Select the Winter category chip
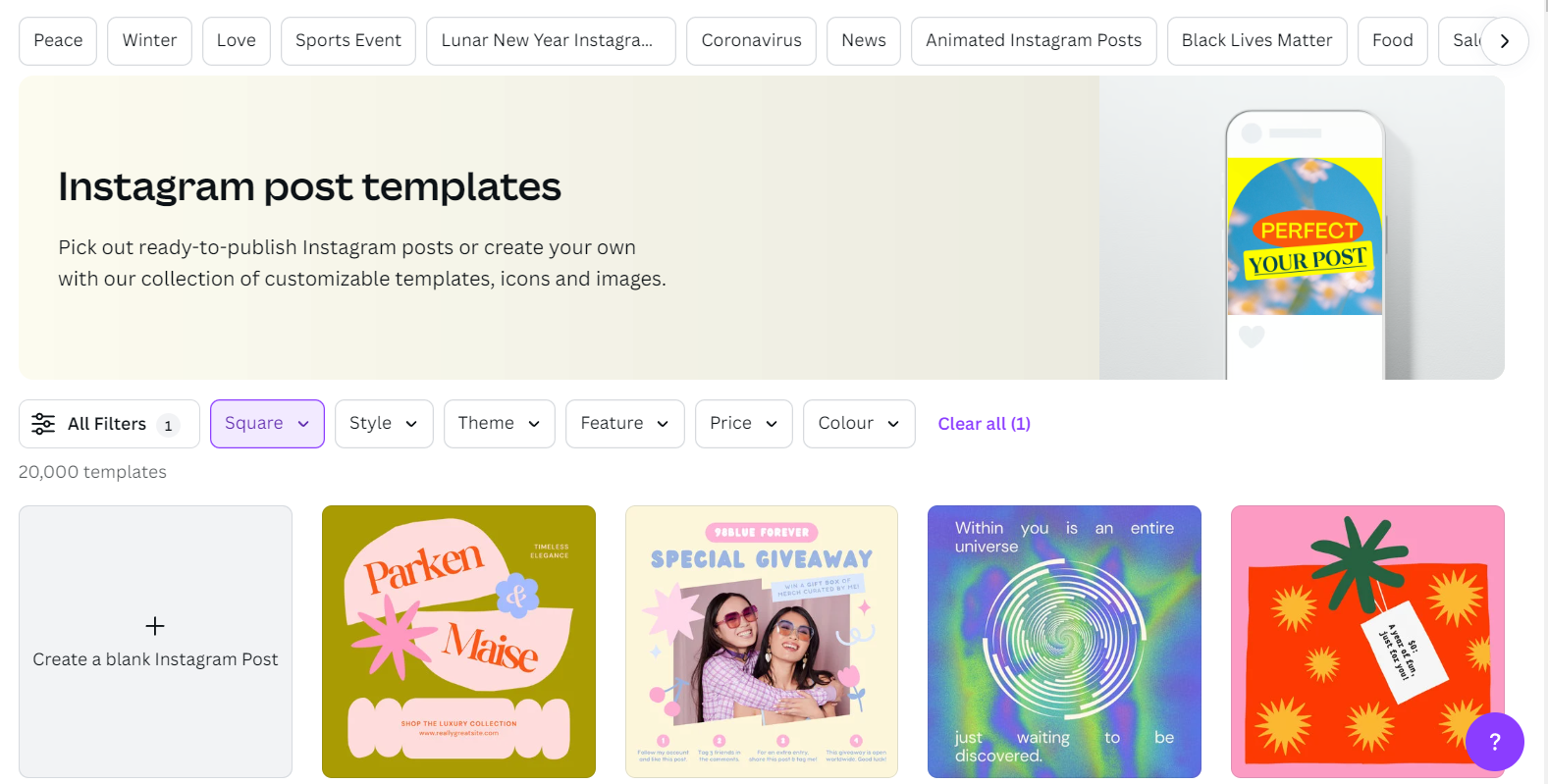This screenshot has height=784, width=1548. pyautogui.click(x=149, y=41)
